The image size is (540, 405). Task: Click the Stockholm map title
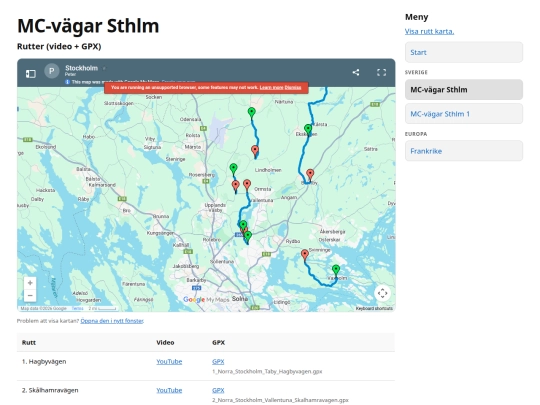[x=82, y=68]
